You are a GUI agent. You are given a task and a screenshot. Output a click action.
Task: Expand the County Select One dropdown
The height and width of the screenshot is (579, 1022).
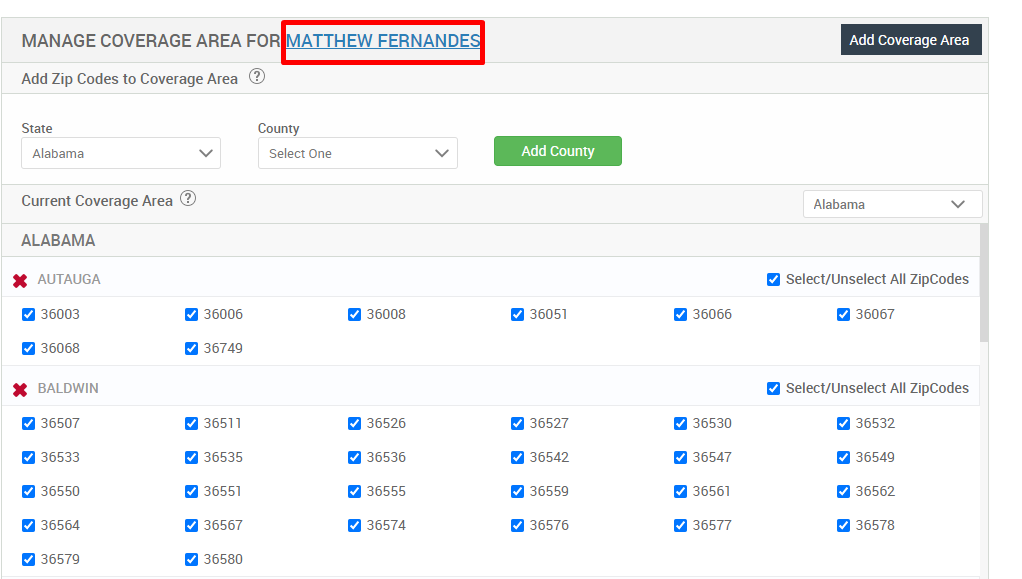click(x=357, y=153)
